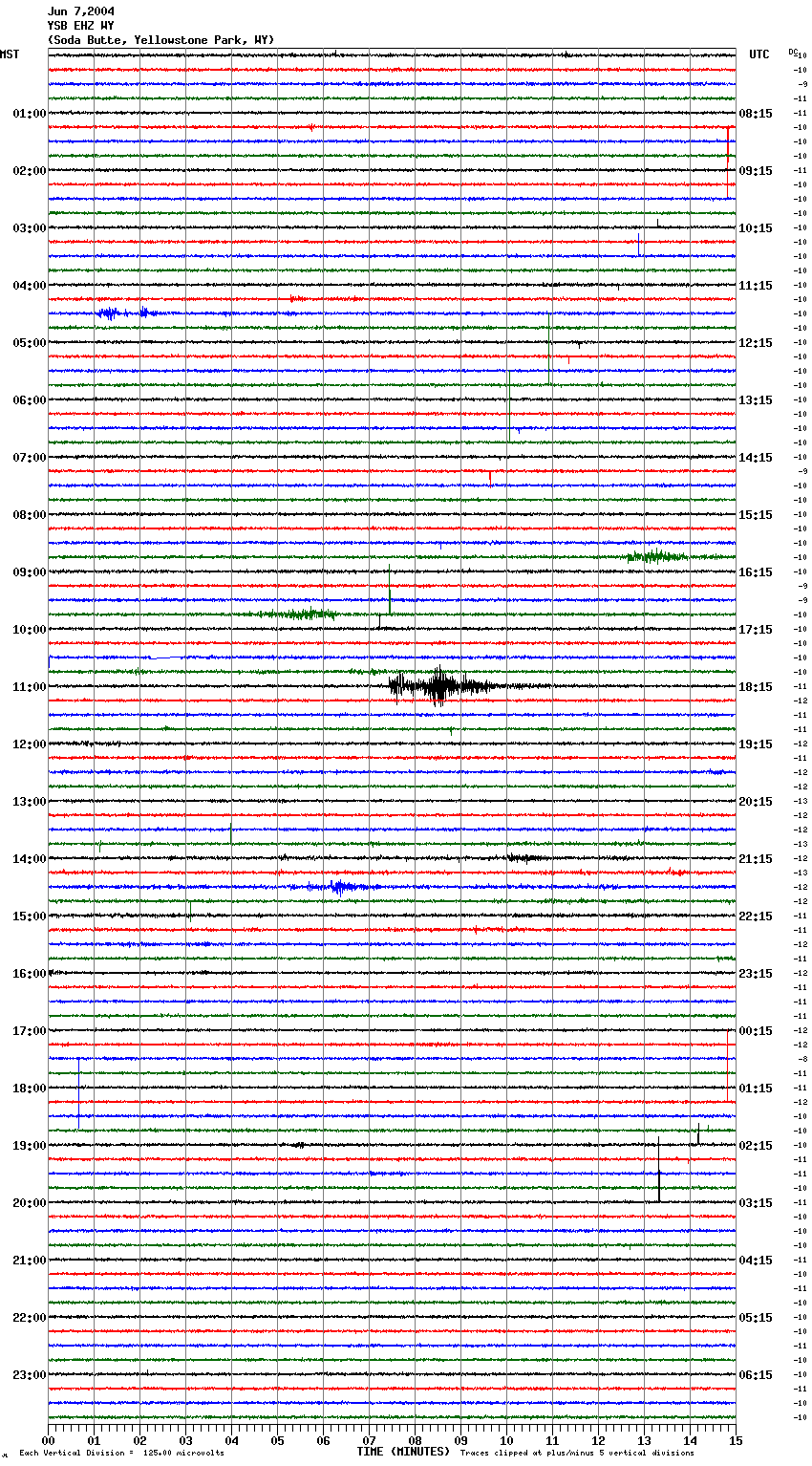The image size is (812, 1466).
Task: Click the "03" tick on the minutes axis
Action: pyautogui.click(x=185, y=1439)
